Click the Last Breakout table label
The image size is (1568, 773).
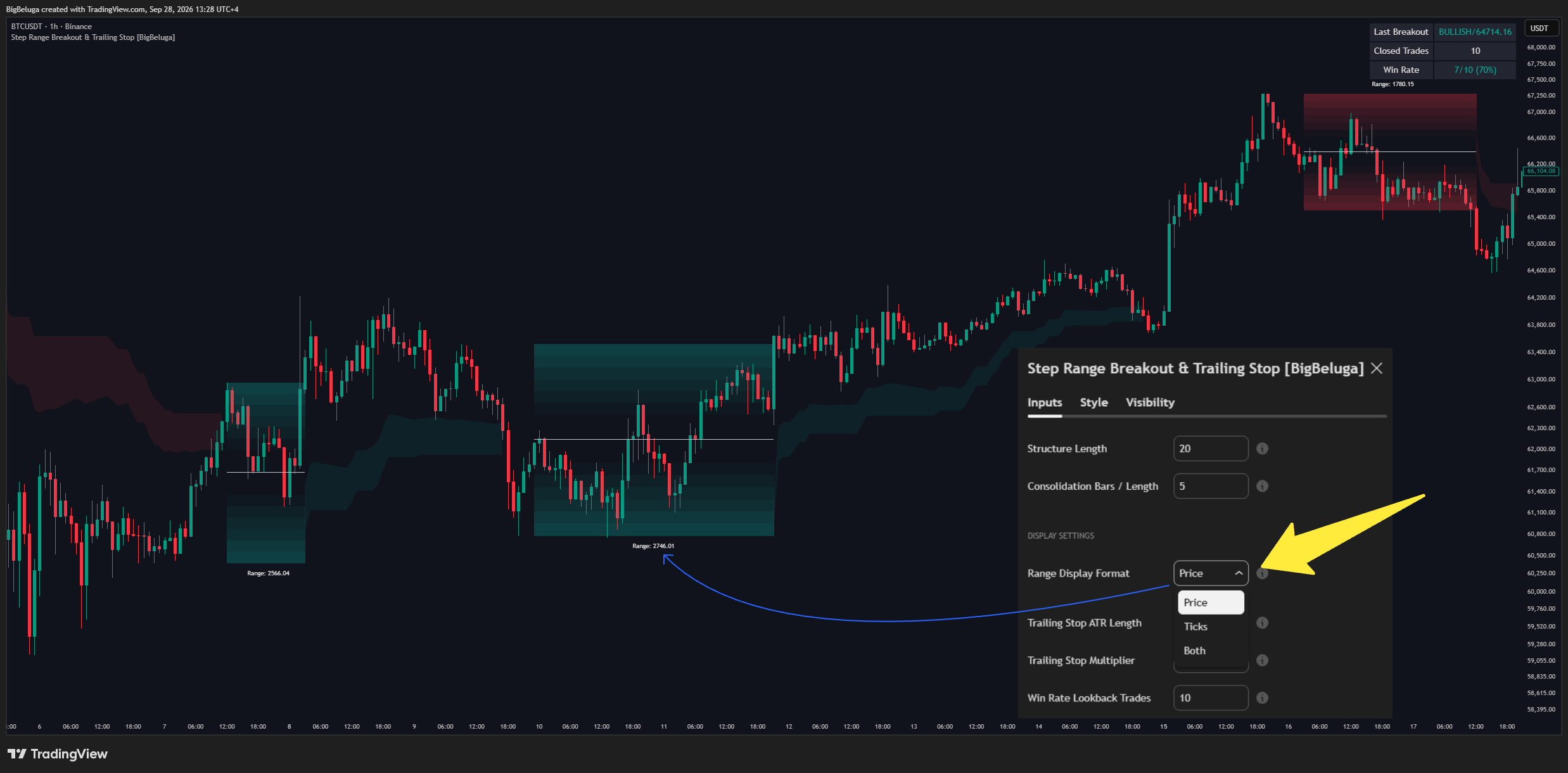click(1401, 32)
